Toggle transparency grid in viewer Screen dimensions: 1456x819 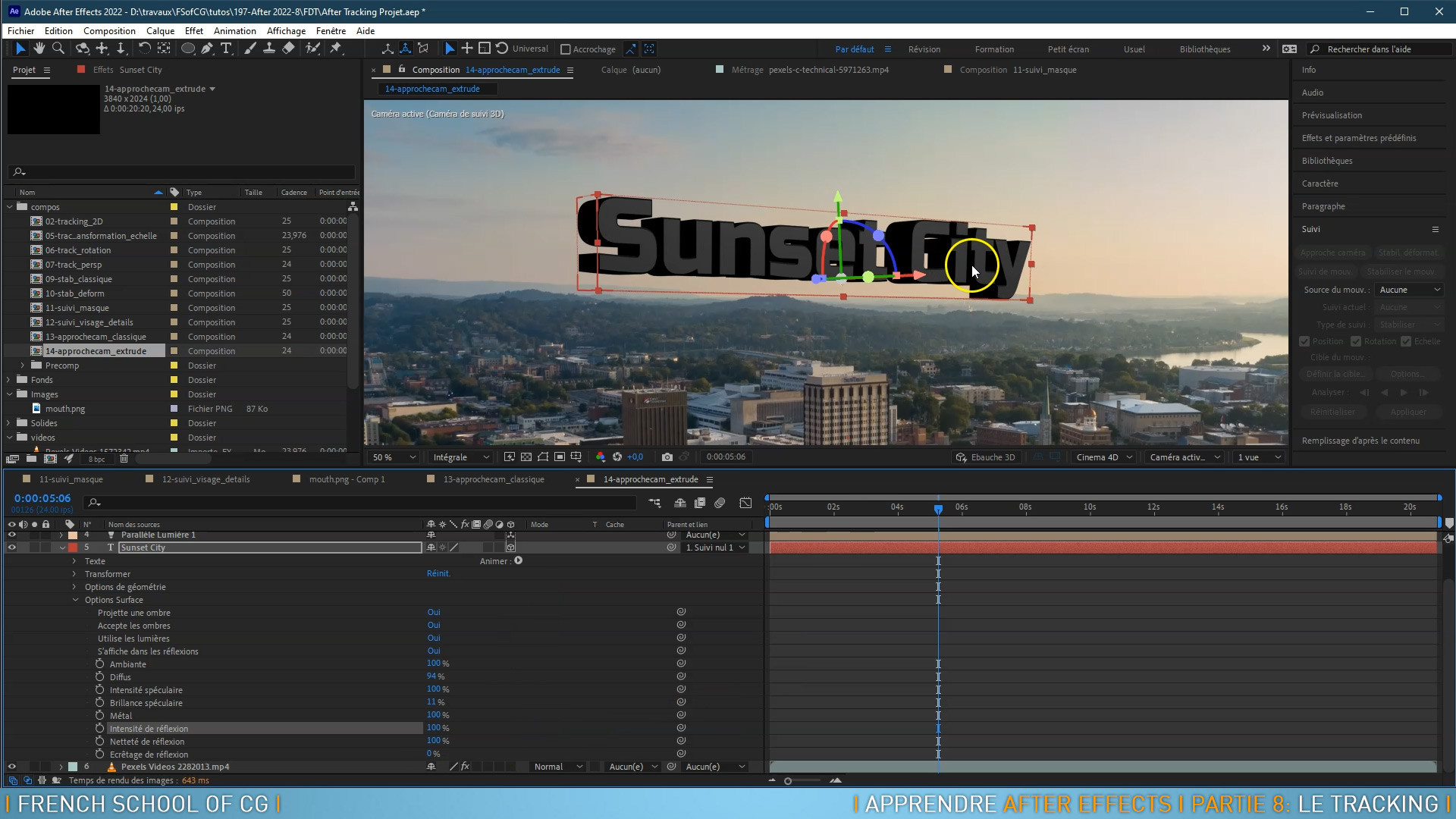tap(526, 457)
